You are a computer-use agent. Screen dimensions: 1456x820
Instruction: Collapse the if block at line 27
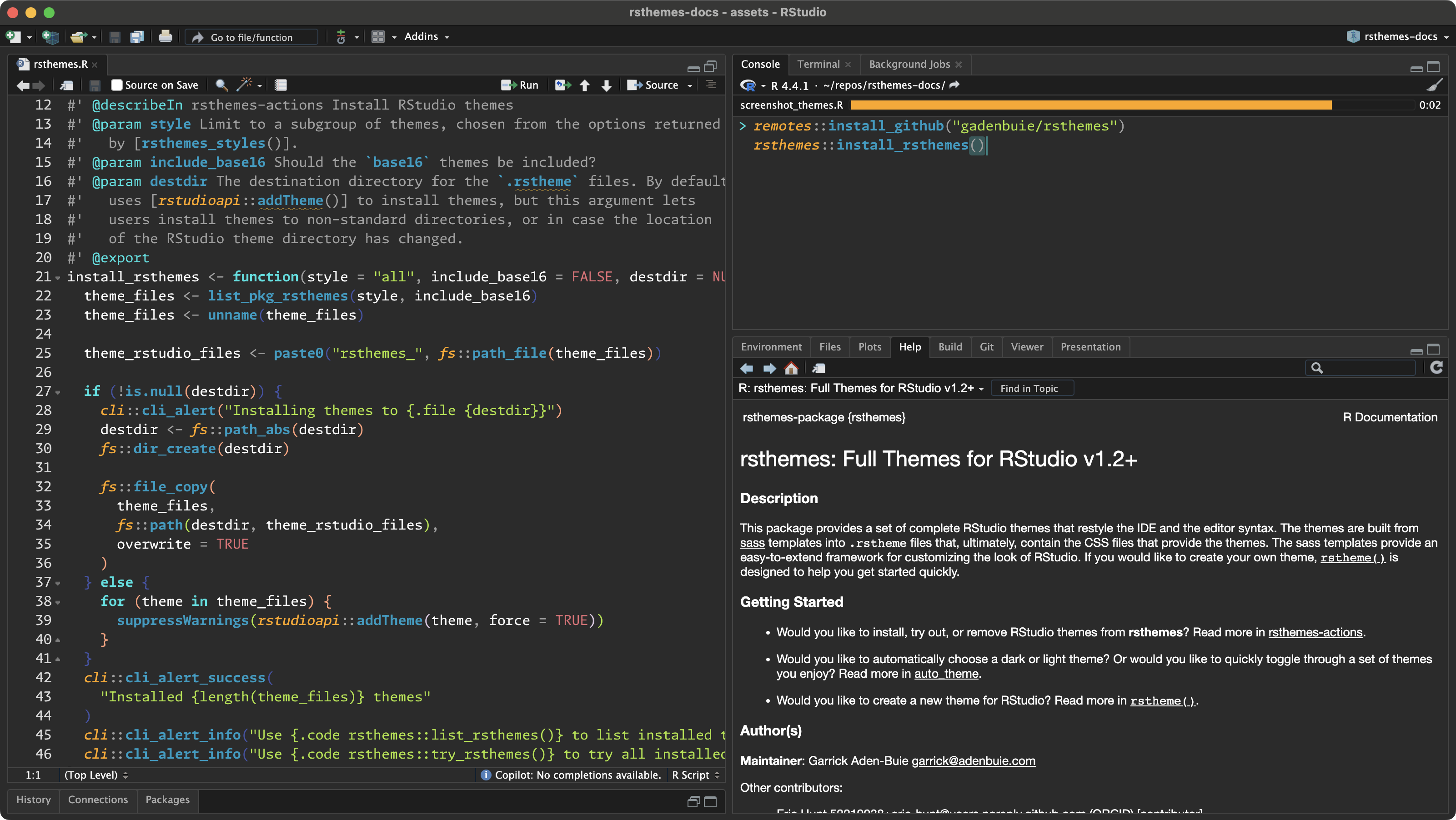coord(58,392)
